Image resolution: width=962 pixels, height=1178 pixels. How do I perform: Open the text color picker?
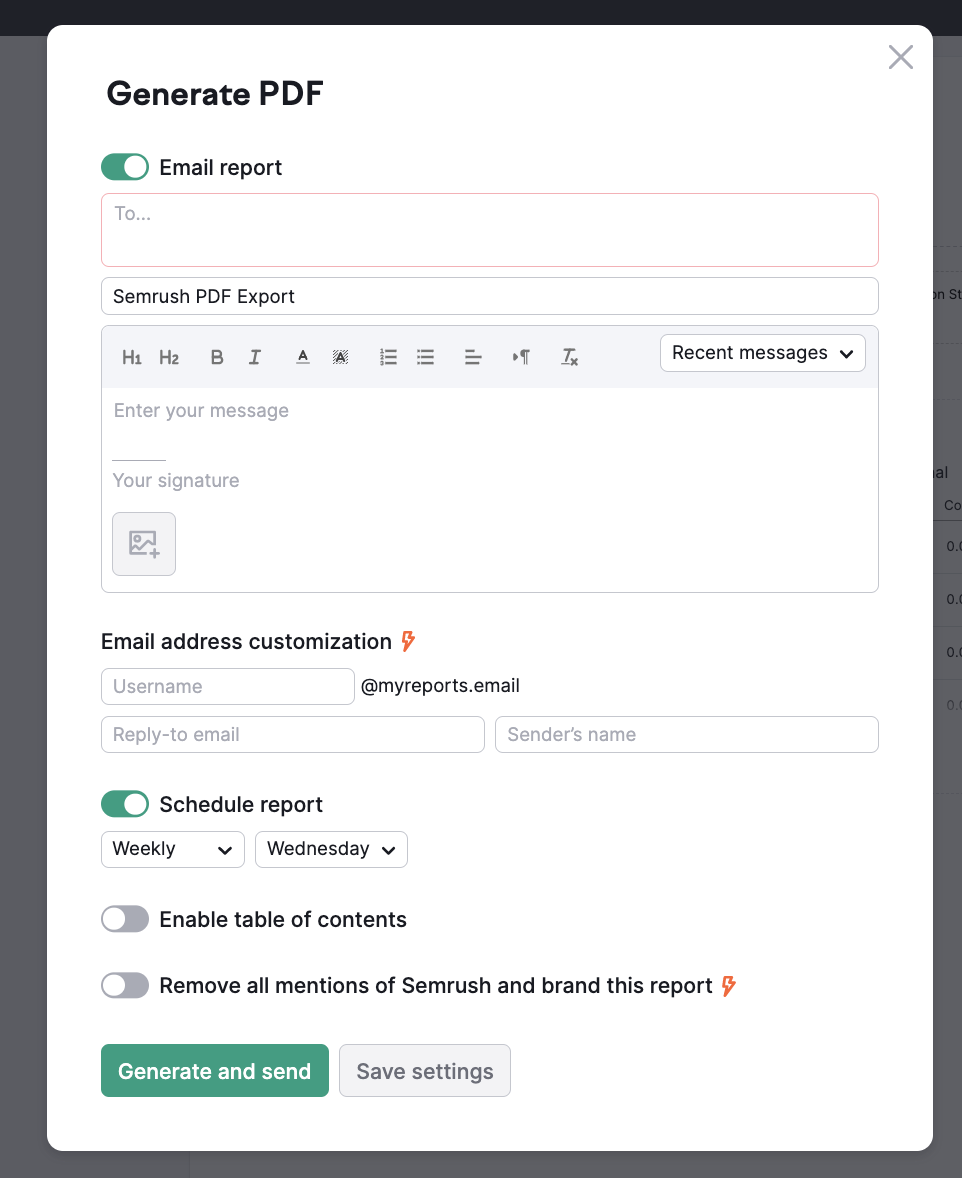pyautogui.click(x=303, y=358)
